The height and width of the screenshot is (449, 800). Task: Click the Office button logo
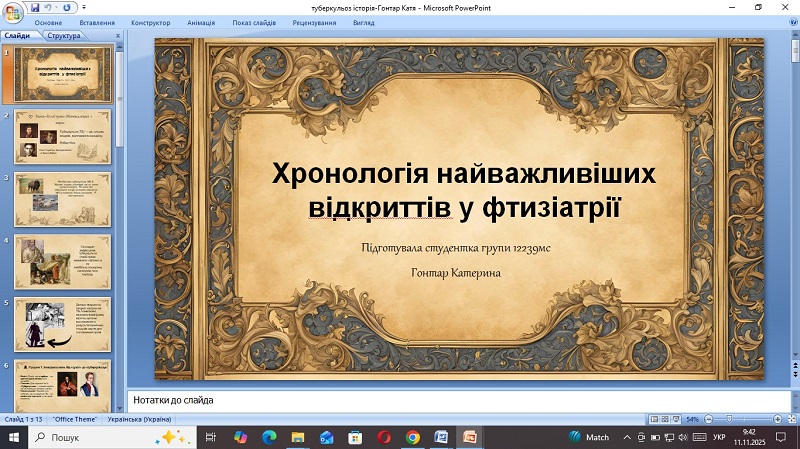(12, 11)
